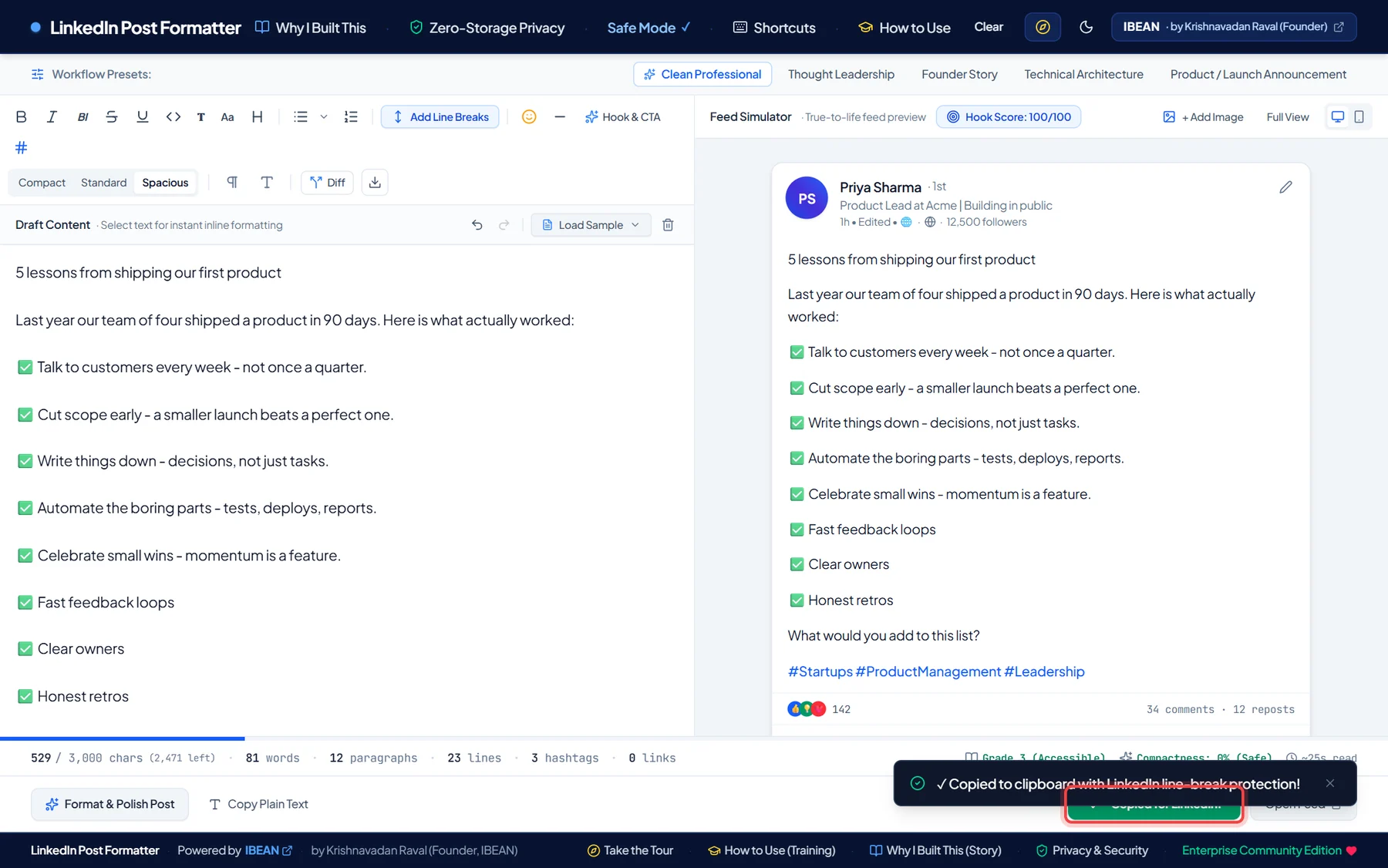Toggle dark mode with the moon icon
Screen dimensions: 1388x868
click(1086, 27)
